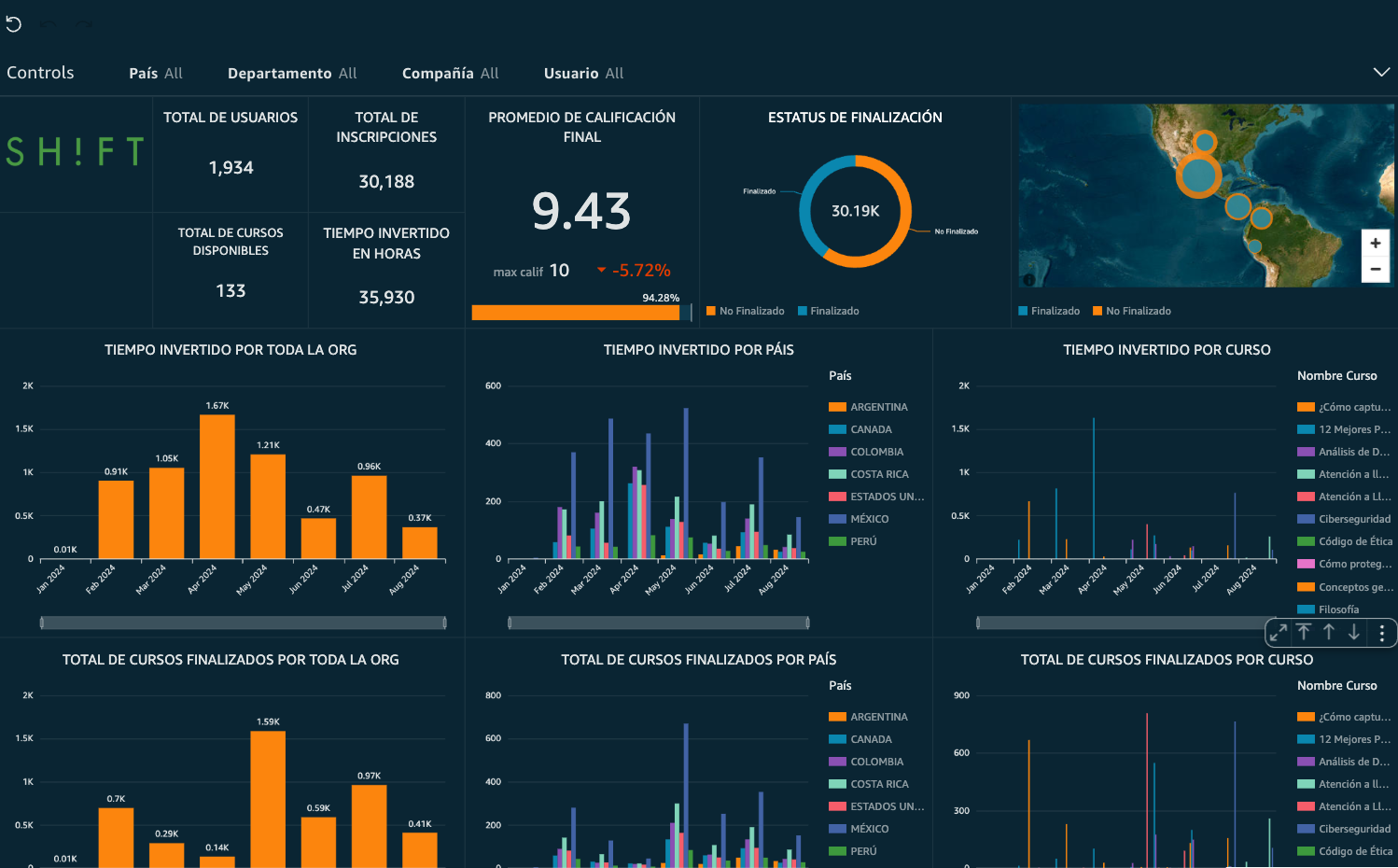1398x868 pixels.
Task: Click the Tiempo Invertido por Toda la Org scrollbar
Action: tap(244, 623)
